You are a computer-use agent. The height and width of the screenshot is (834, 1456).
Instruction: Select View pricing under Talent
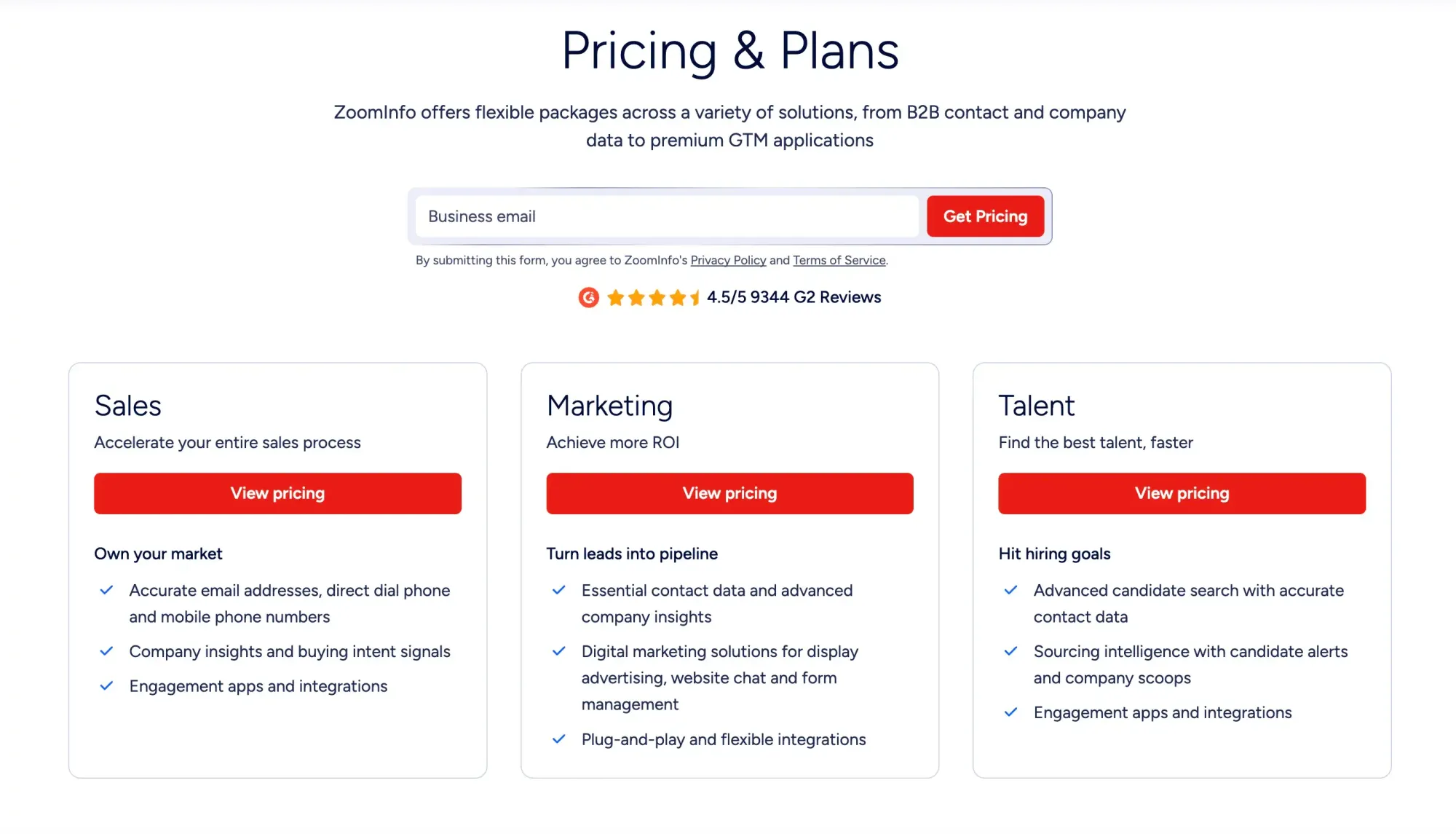point(1181,493)
